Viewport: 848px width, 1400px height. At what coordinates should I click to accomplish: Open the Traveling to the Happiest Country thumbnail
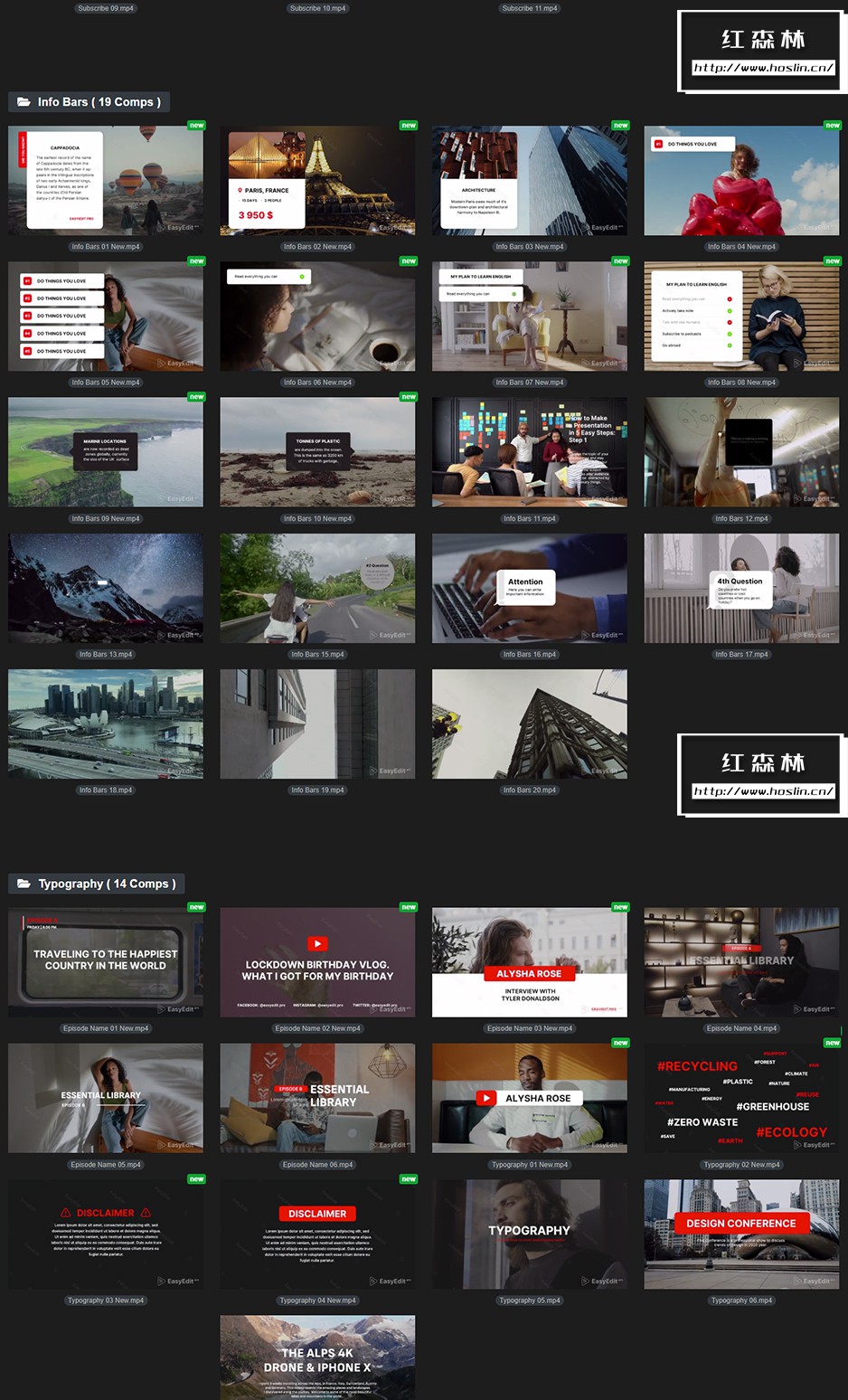pos(106,962)
